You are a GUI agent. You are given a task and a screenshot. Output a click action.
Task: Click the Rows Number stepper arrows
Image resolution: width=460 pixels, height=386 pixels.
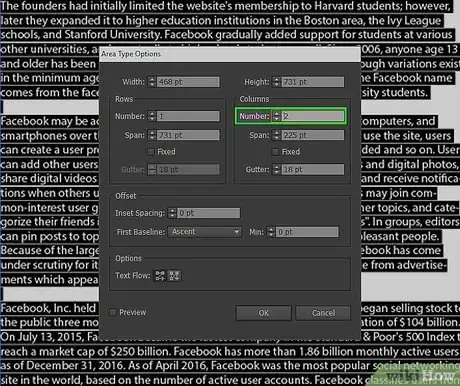click(152, 116)
